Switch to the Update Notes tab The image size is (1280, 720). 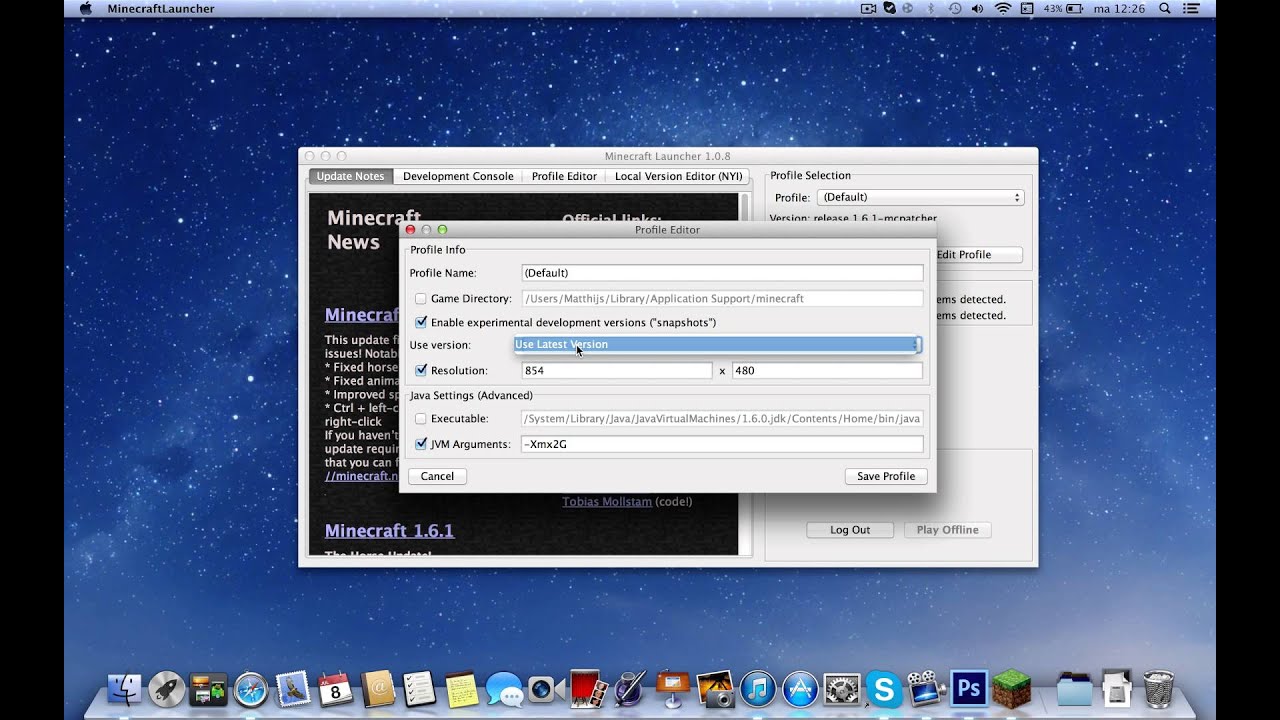[350, 176]
